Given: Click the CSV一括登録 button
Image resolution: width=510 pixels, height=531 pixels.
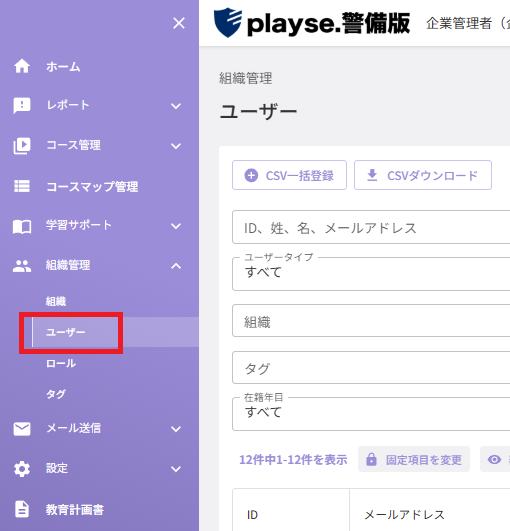Looking at the screenshot, I should 289,175.
